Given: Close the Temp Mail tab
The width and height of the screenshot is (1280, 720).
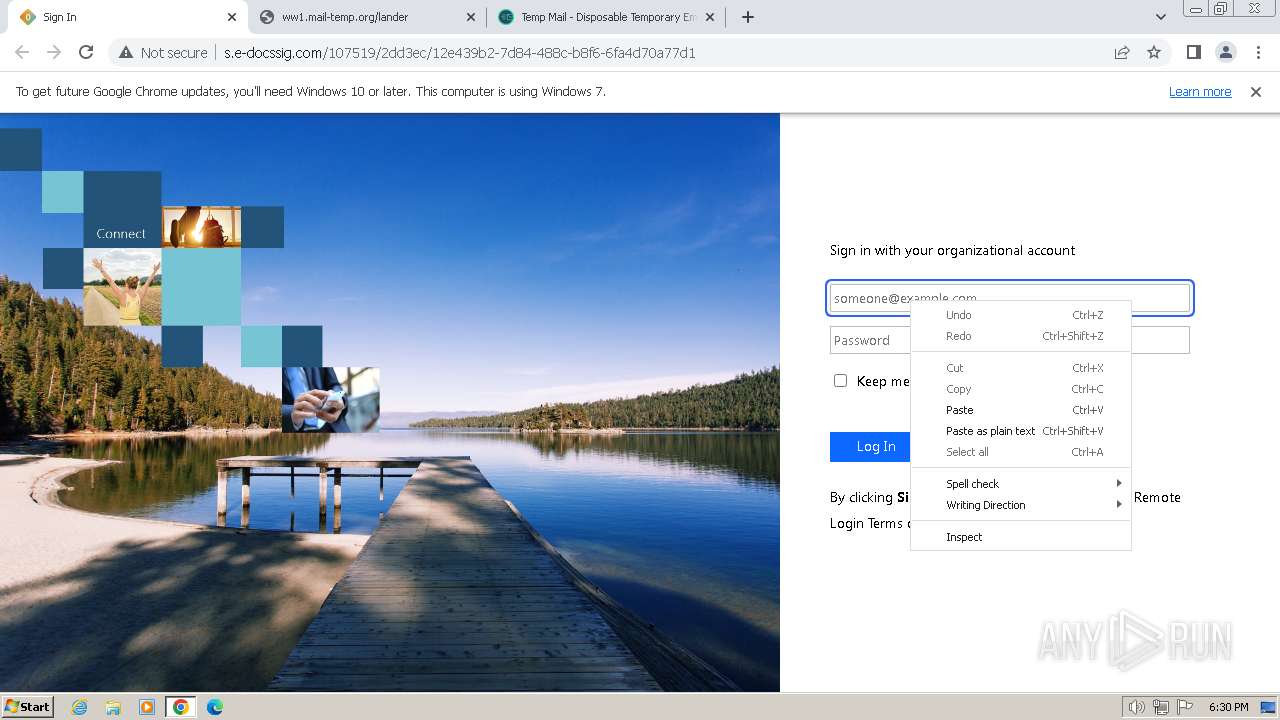Looking at the screenshot, I should pos(710,17).
